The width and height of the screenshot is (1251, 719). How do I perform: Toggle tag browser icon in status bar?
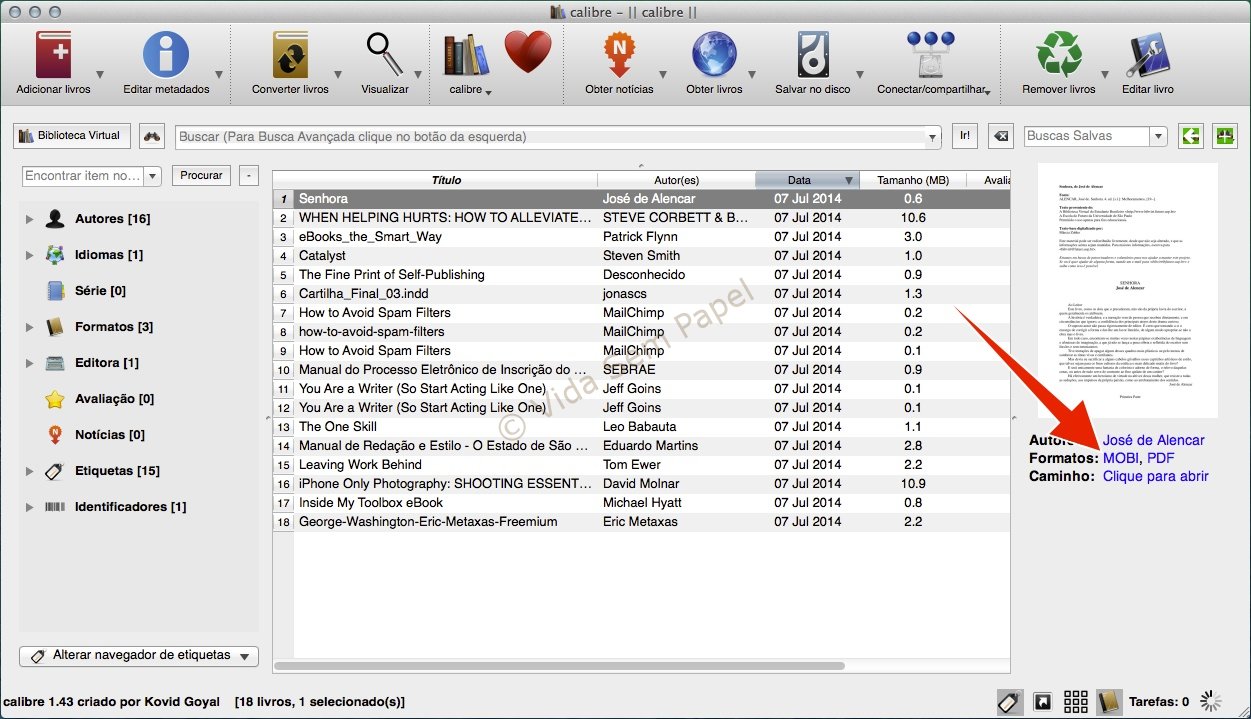pos(1010,702)
